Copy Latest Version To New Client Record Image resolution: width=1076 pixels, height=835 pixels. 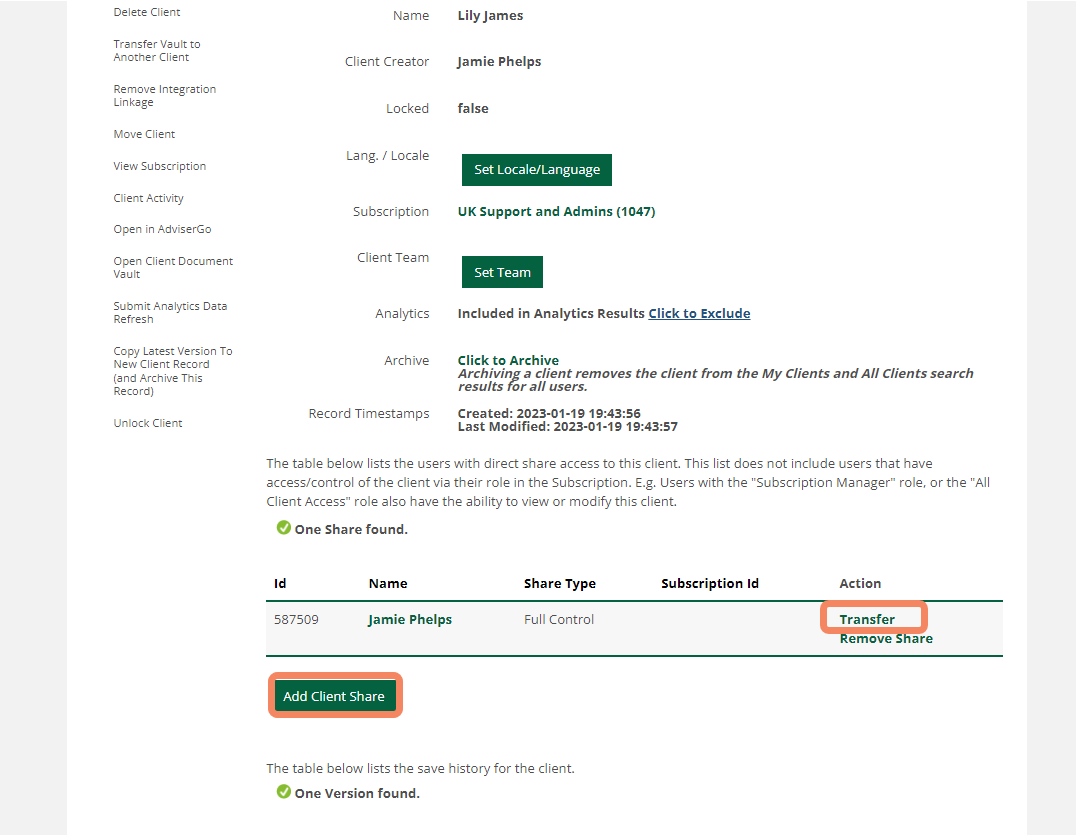pos(173,371)
